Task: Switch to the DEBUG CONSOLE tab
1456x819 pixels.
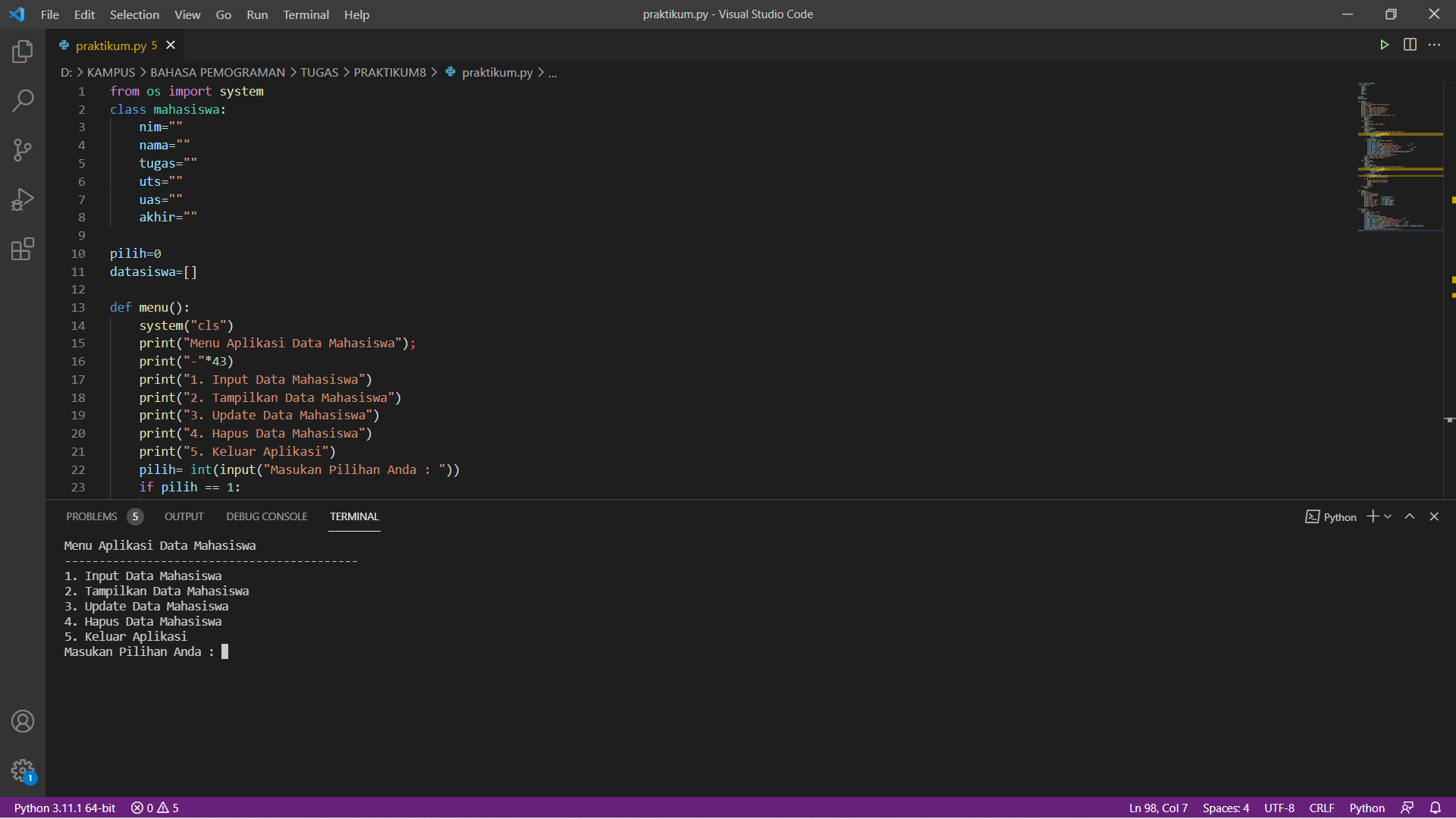Action: [267, 516]
